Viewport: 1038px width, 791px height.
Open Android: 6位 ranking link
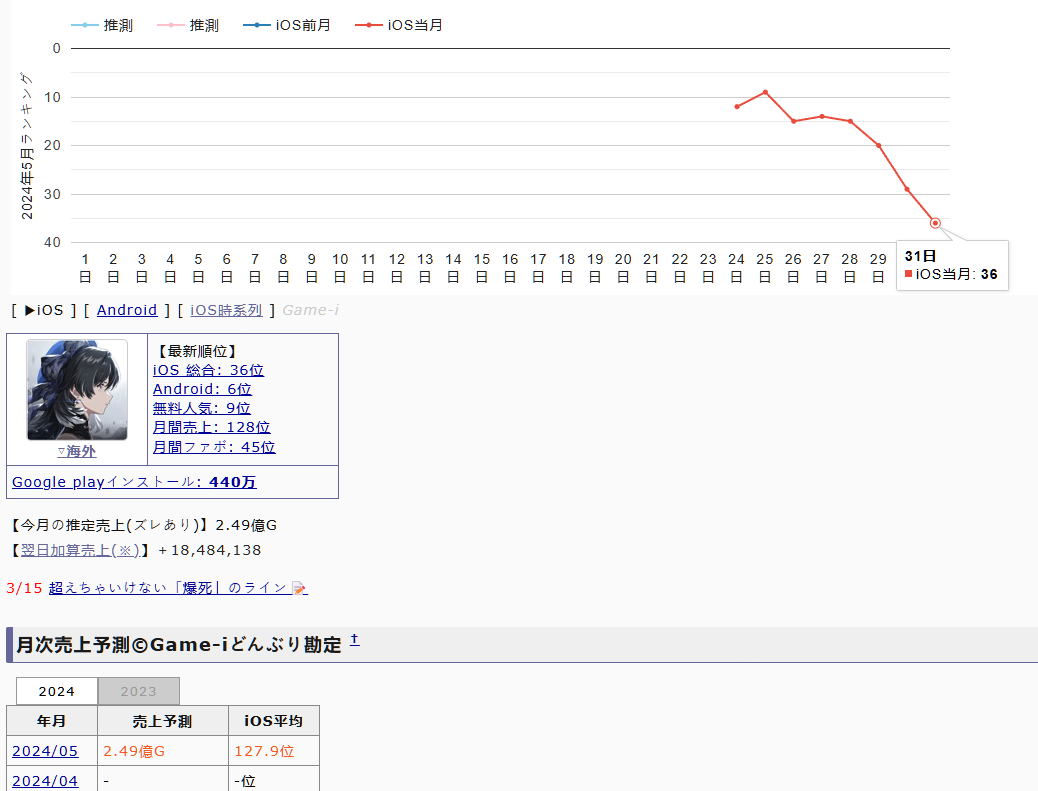pyautogui.click(x=202, y=389)
